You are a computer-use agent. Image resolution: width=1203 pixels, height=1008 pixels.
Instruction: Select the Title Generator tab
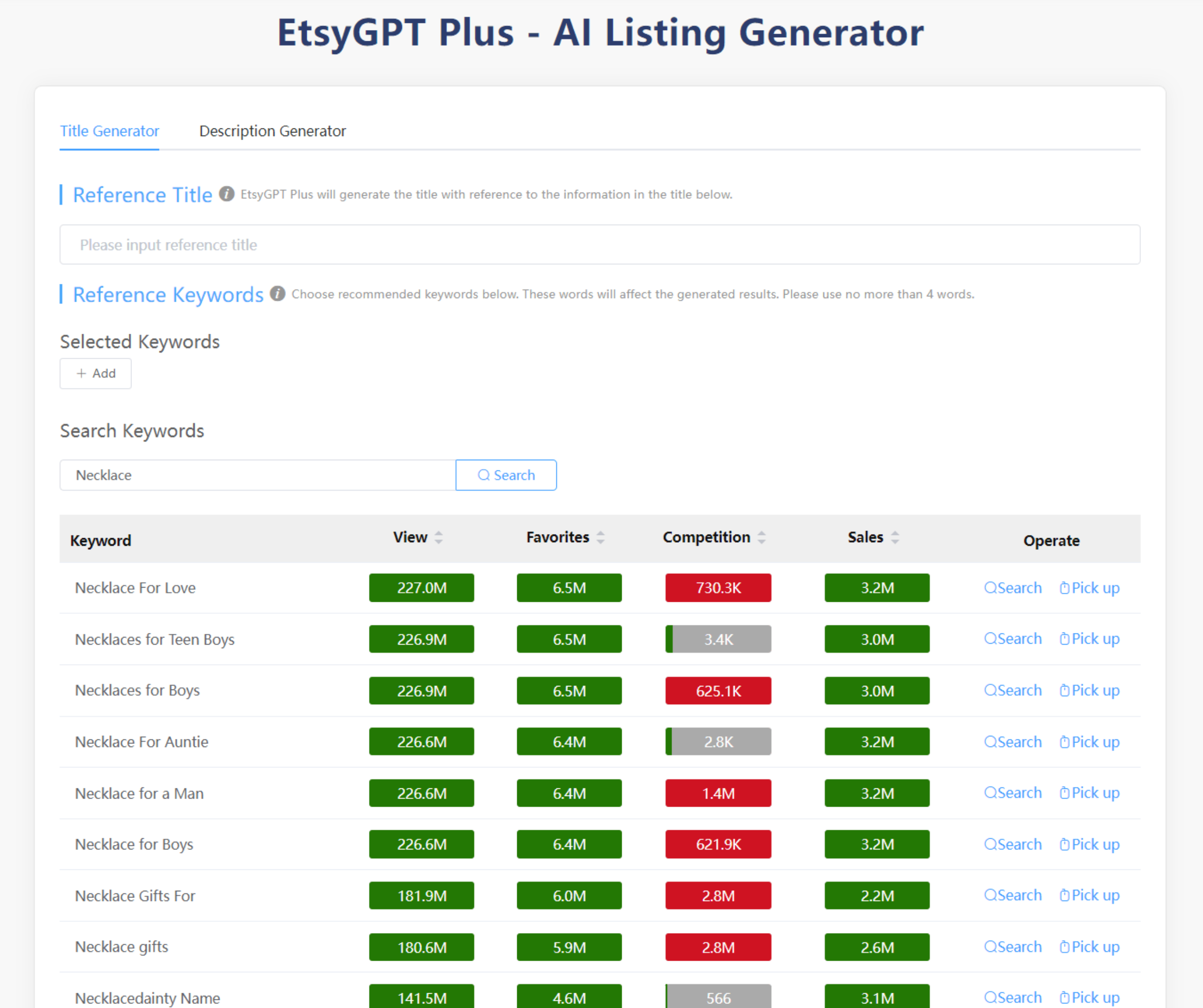pyautogui.click(x=110, y=131)
